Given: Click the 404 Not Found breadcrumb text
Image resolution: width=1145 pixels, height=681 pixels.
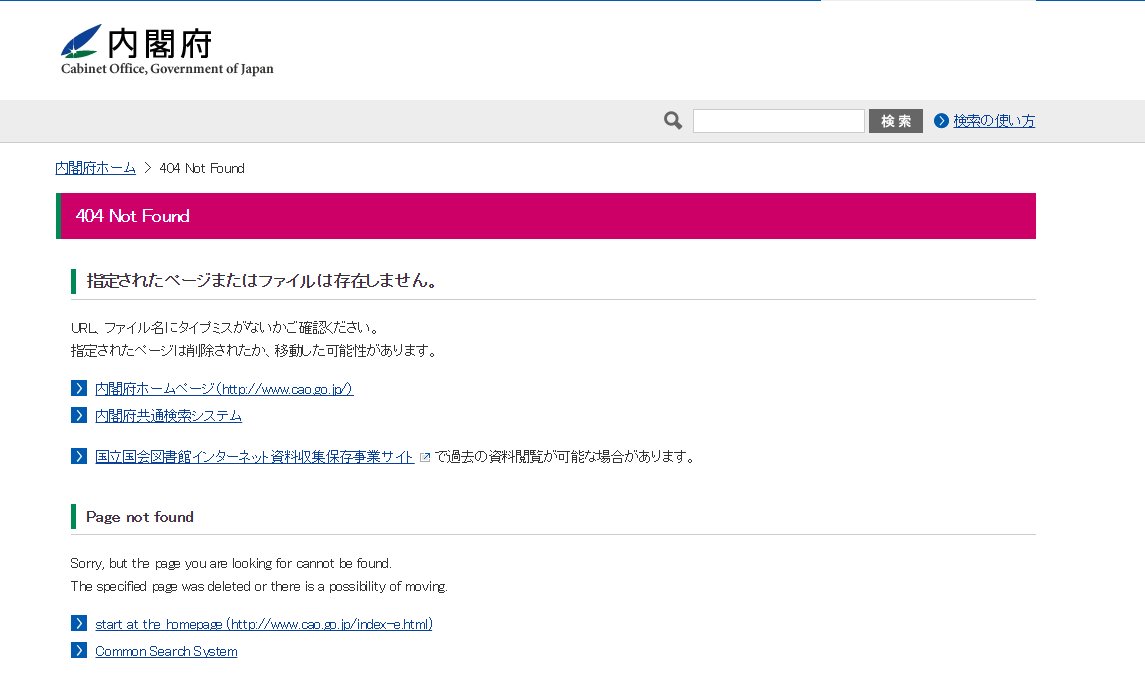Looking at the screenshot, I should [x=202, y=168].
